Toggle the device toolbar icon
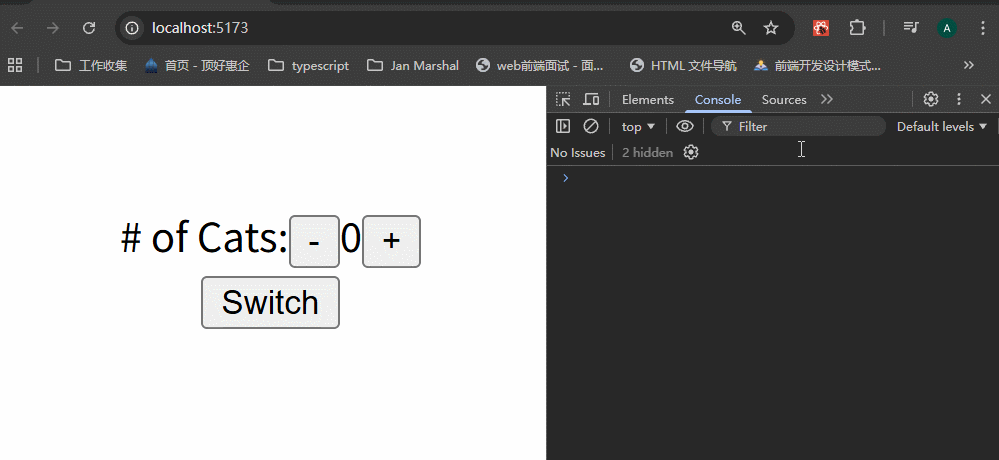Viewport: 999px width, 460px height. (591, 99)
